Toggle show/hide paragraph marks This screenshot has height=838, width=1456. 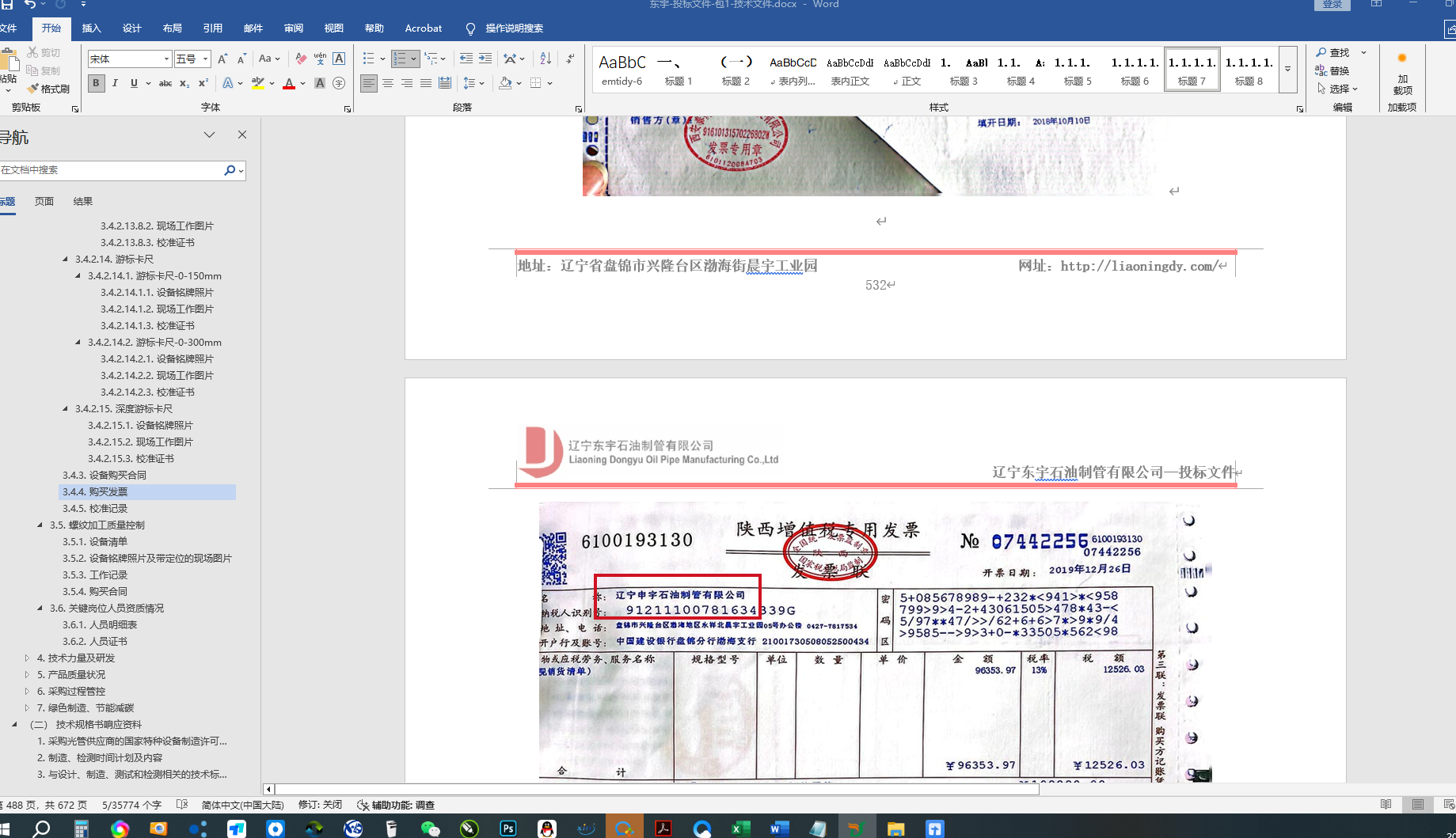[570, 59]
